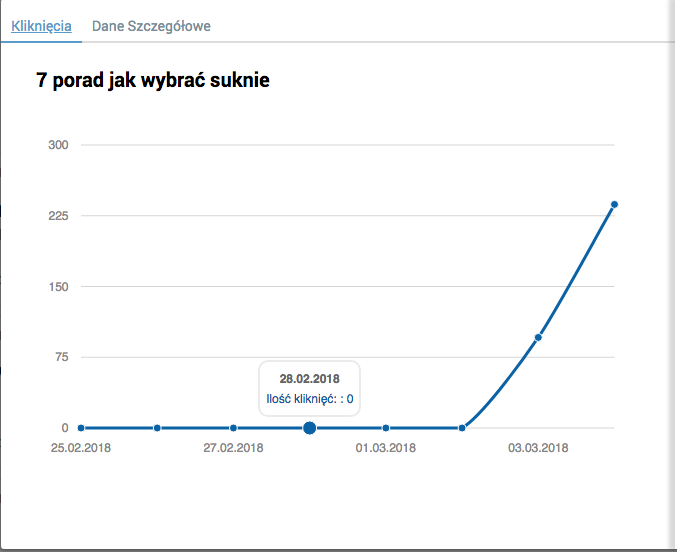Click the 03.03.2018 x-axis label
The width and height of the screenshot is (677, 552).
click(538, 448)
